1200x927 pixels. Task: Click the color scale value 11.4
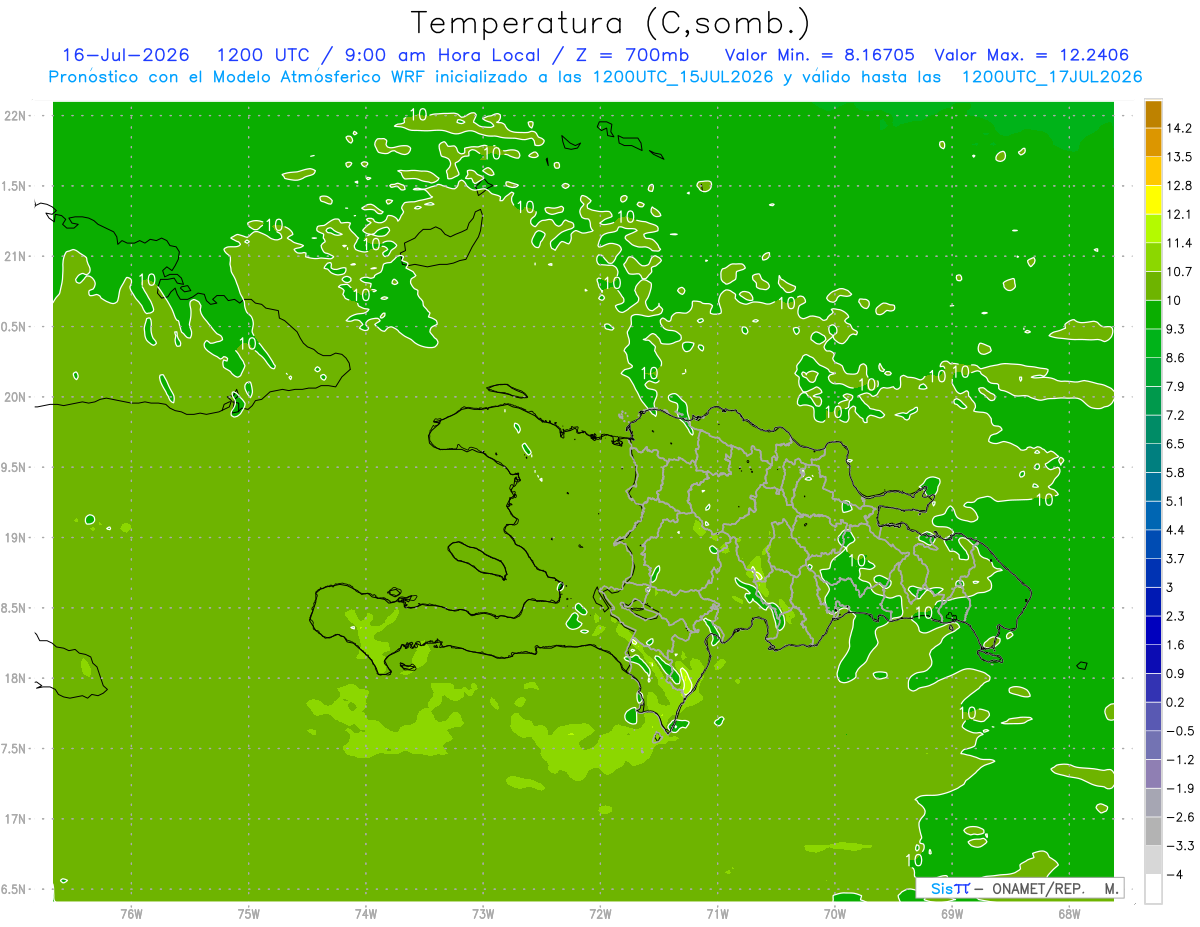(x=1180, y=243)
